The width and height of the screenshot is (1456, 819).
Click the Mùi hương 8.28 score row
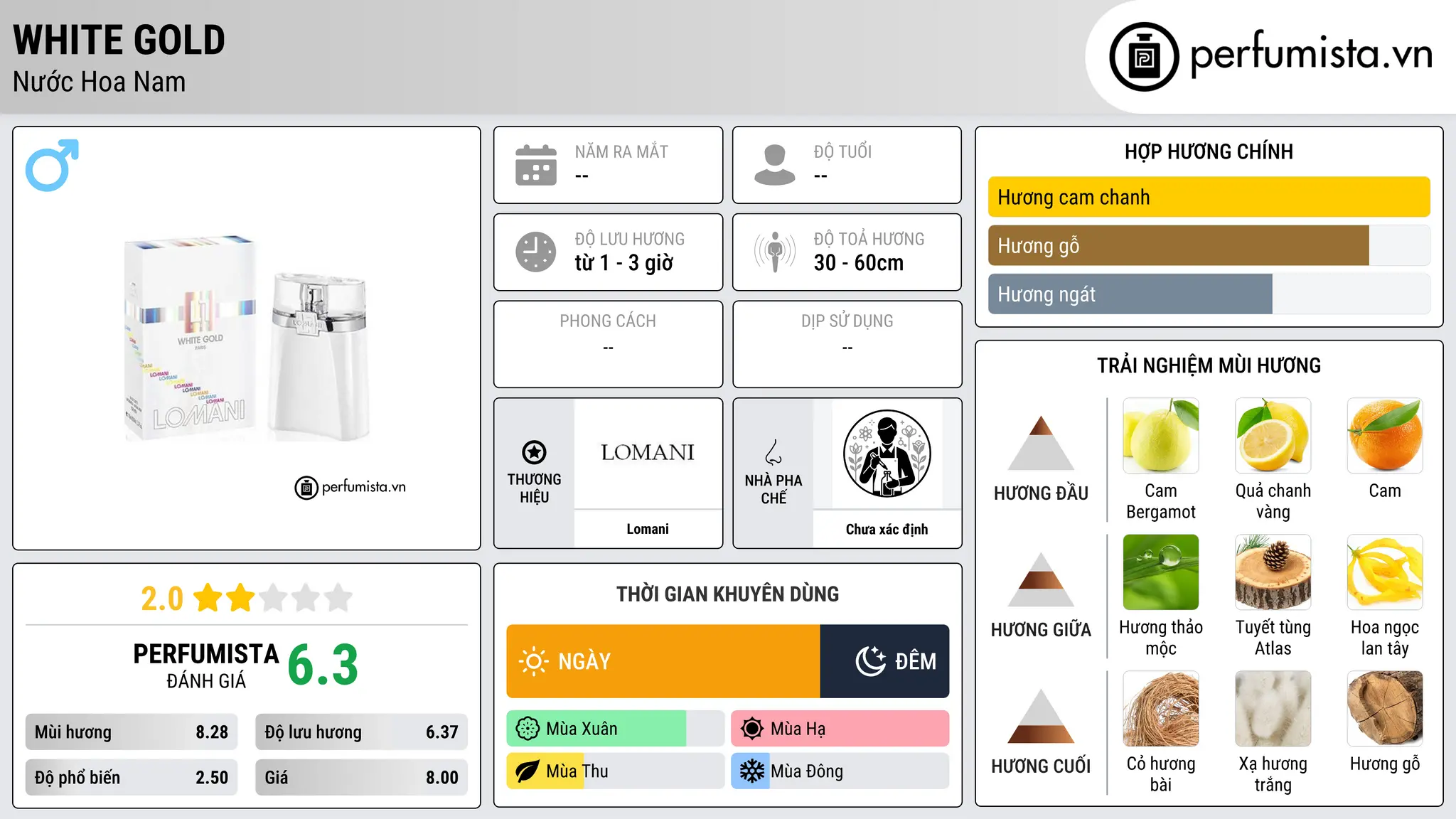tap(132, 732)
